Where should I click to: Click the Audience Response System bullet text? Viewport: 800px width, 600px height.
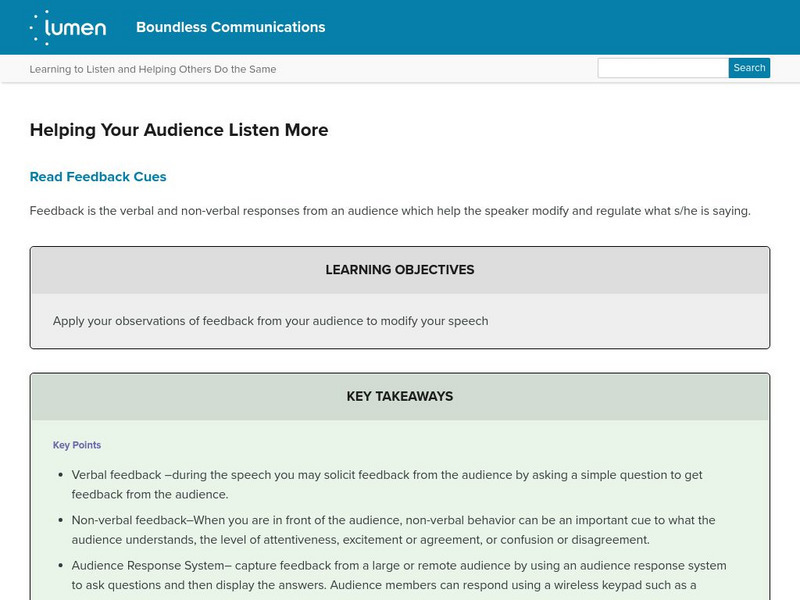(x=400, y=575)
